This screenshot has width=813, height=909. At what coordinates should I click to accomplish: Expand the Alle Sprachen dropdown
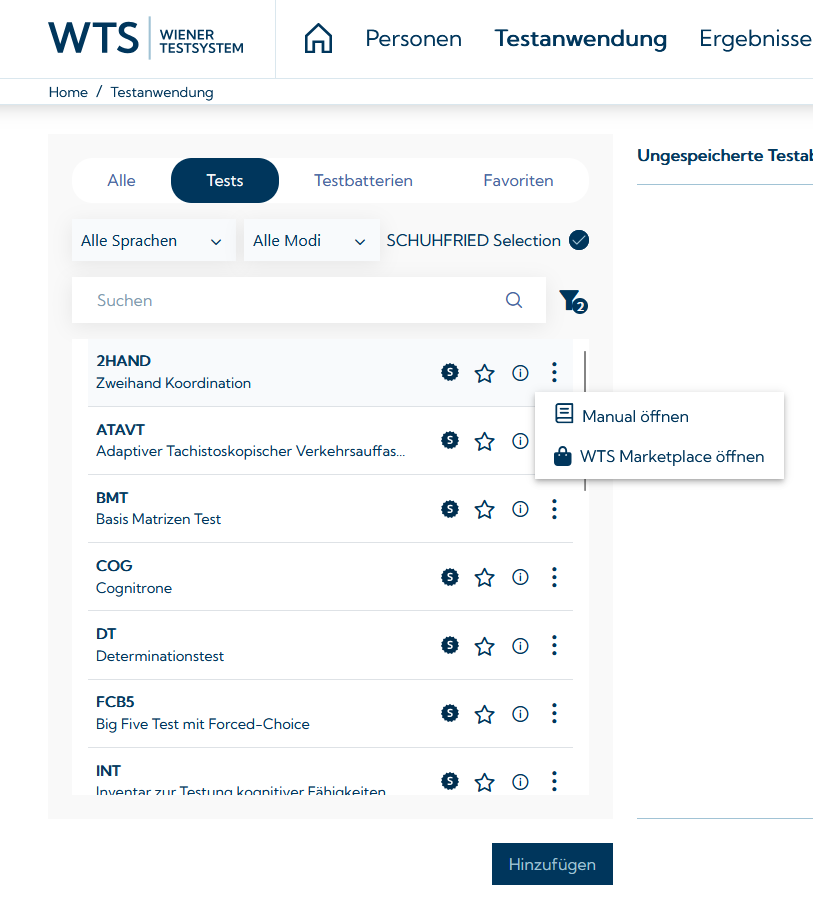153,241
